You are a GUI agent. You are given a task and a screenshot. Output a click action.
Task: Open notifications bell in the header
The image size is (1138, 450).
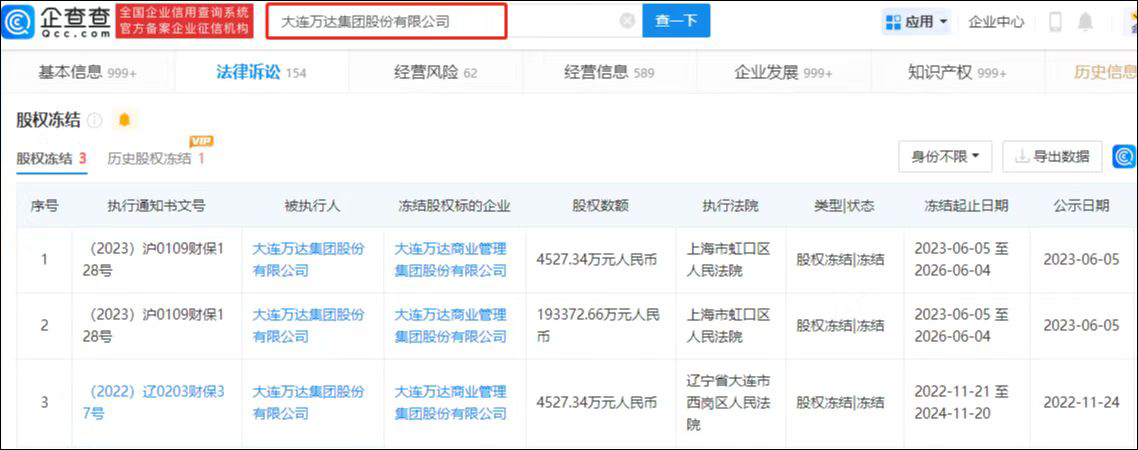[x=1085, y=22]
